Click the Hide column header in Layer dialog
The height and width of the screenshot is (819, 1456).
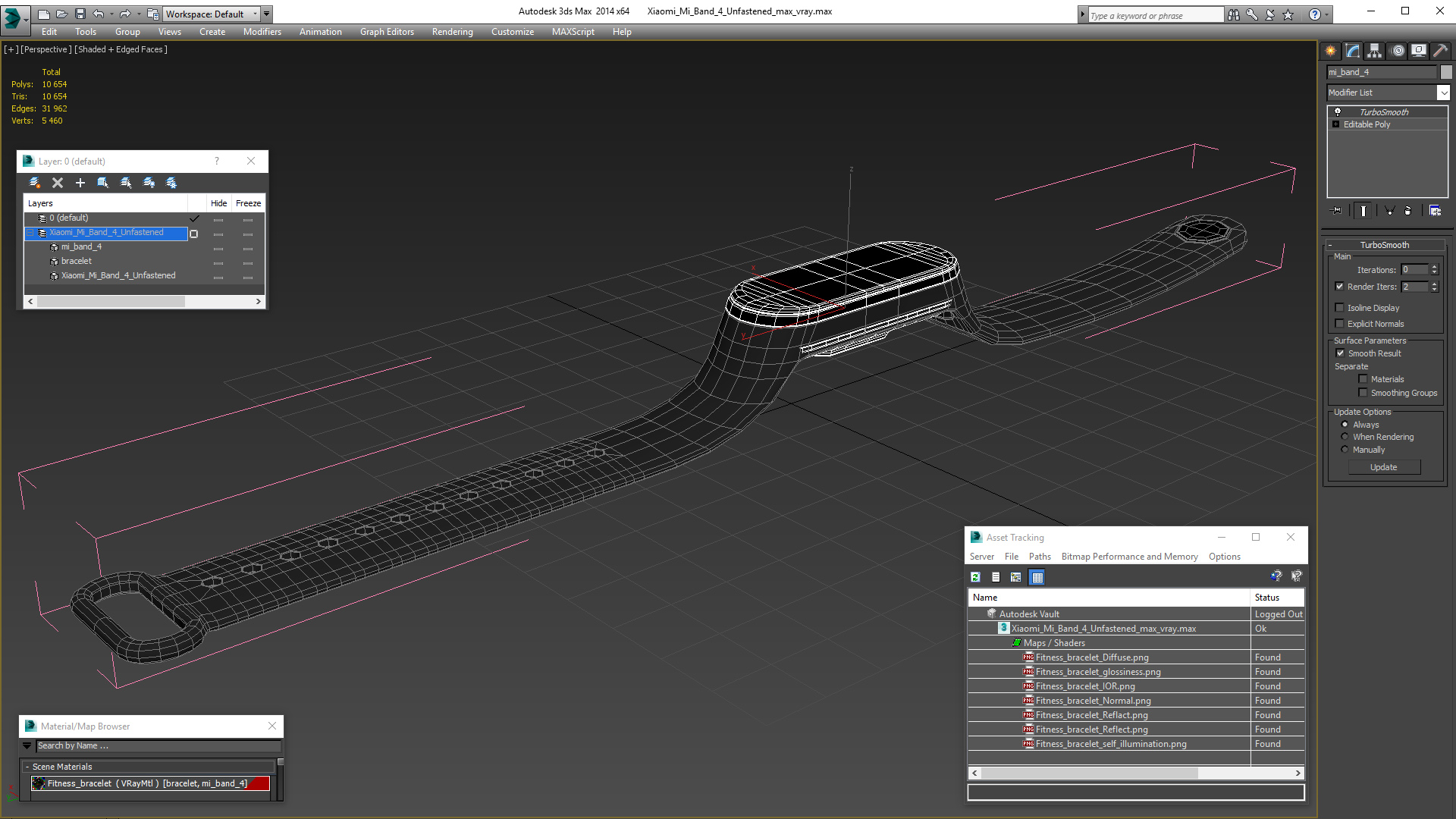(x=218, y=203)
